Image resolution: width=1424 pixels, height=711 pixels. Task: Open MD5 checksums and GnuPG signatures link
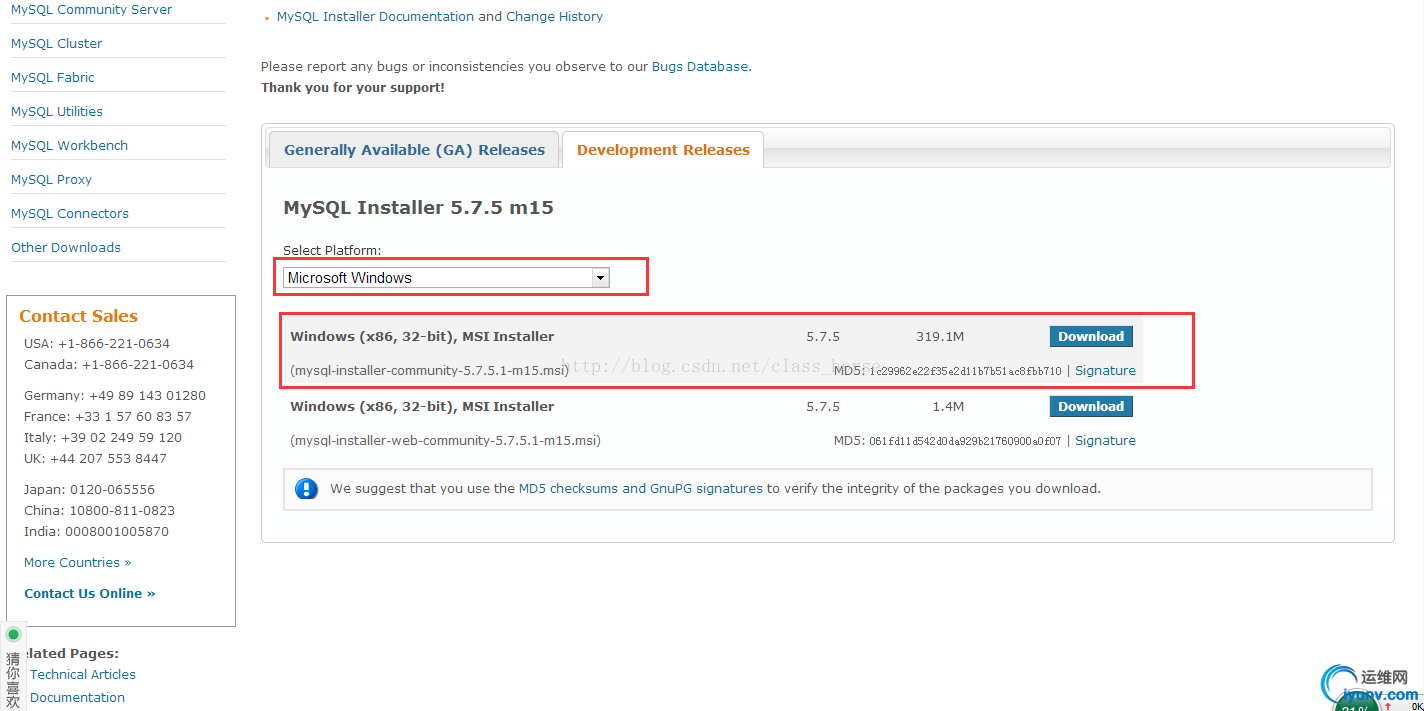[641, 489]
